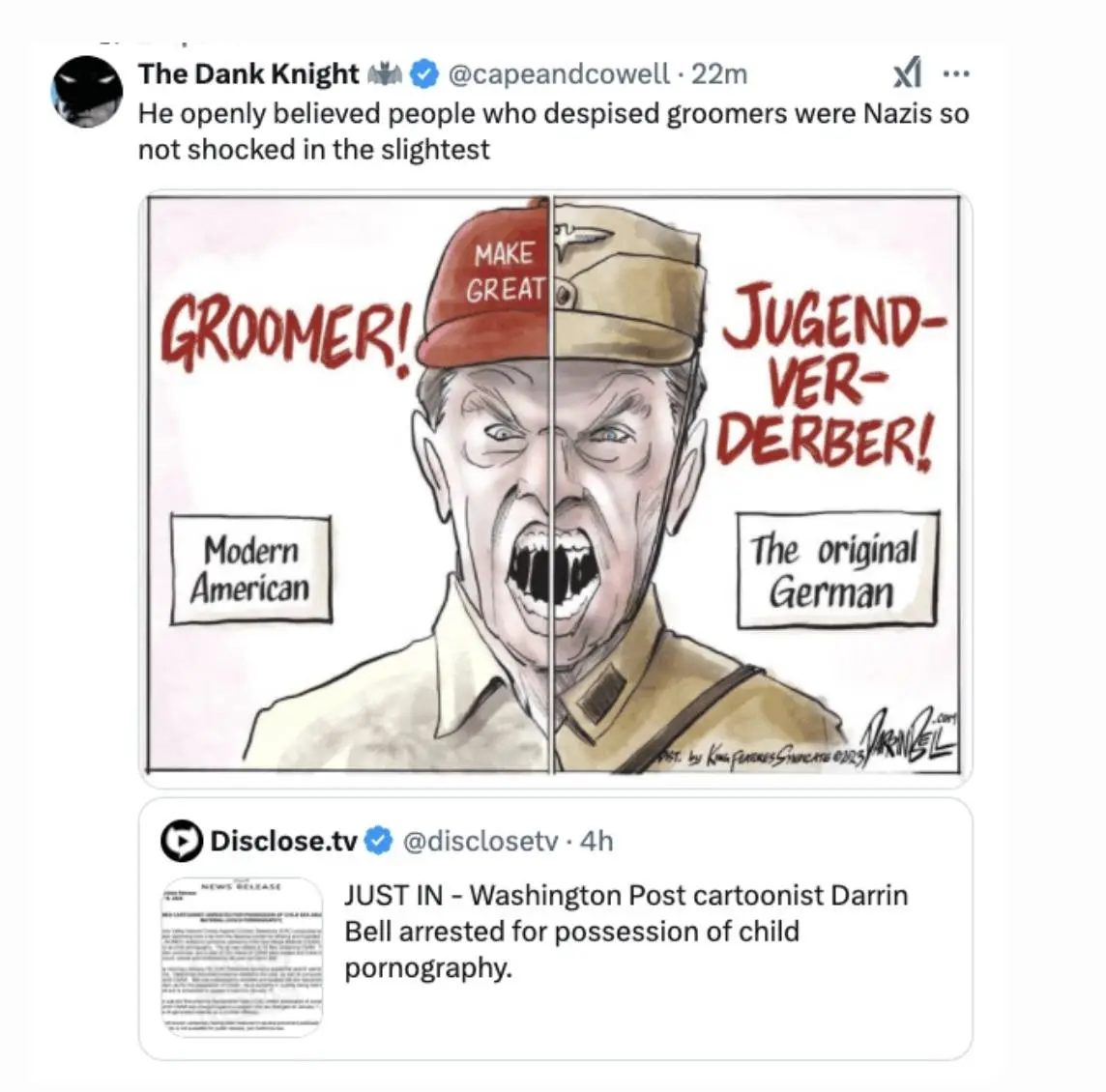
Task: Click Disclose.tv's blue verified checkmark
Action: (379, 841)
